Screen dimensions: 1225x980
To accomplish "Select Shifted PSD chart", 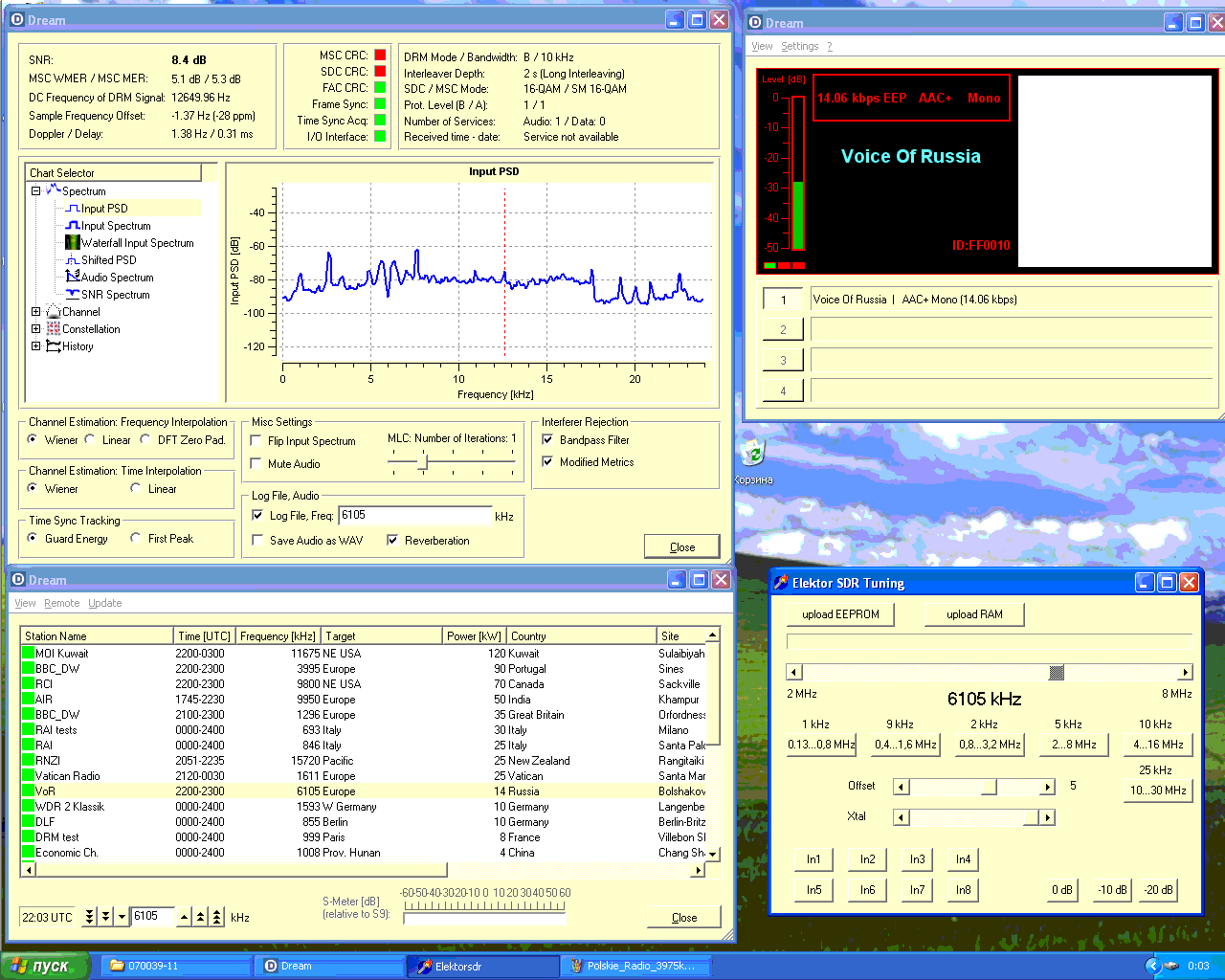I will (108, 260).
